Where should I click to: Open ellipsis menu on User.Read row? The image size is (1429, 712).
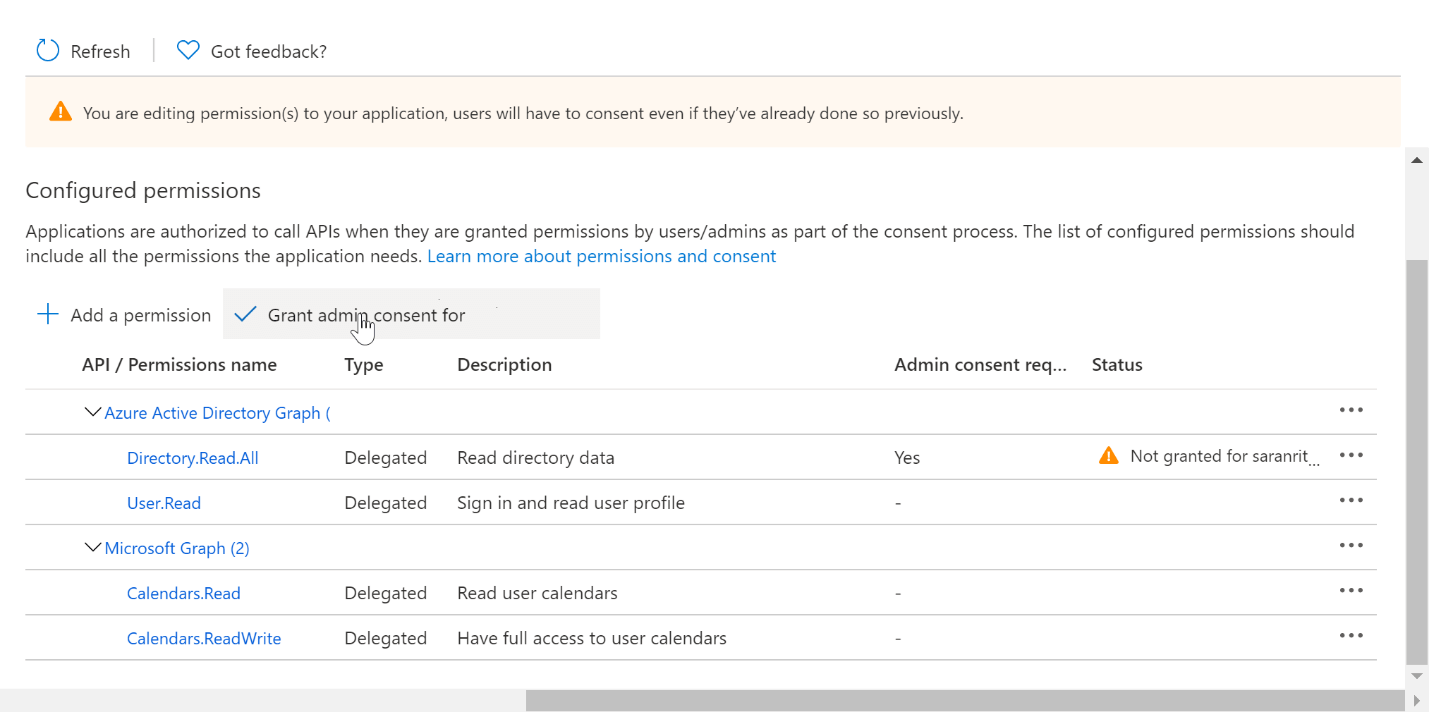[x=1351, y=500]
